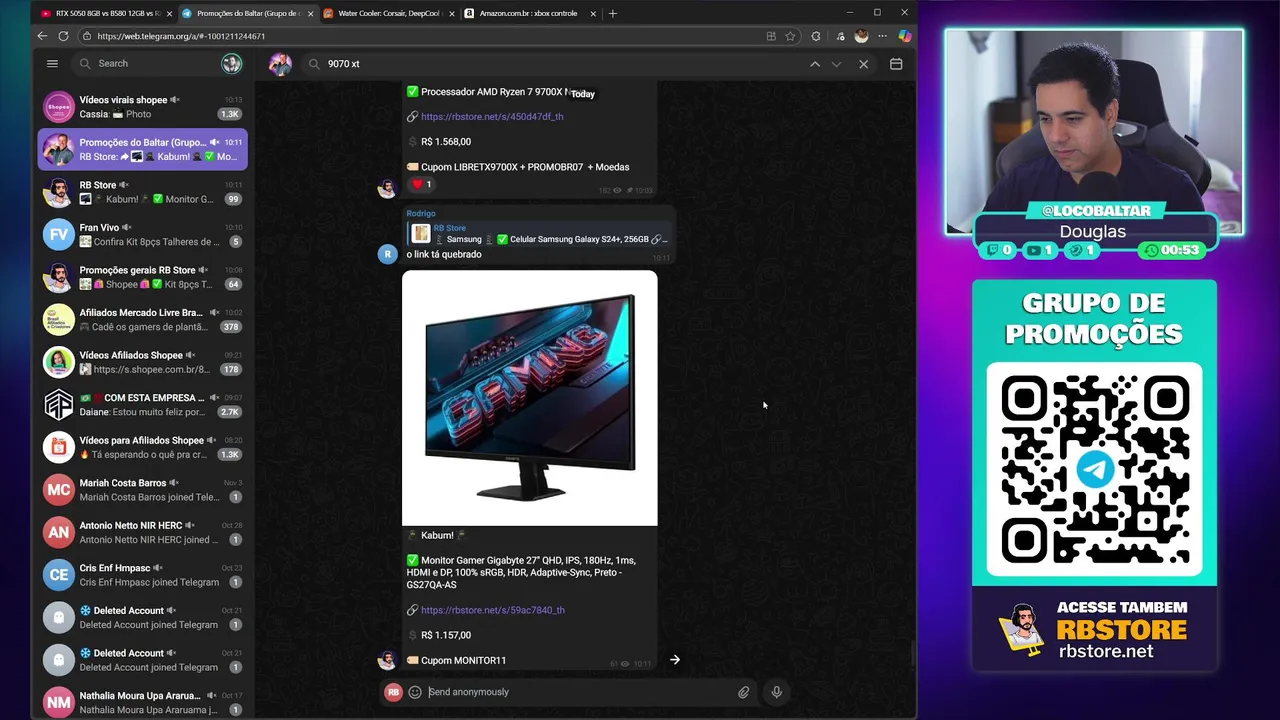
Task: Open the search-by-date calendar icon
Action: point(896,64)
